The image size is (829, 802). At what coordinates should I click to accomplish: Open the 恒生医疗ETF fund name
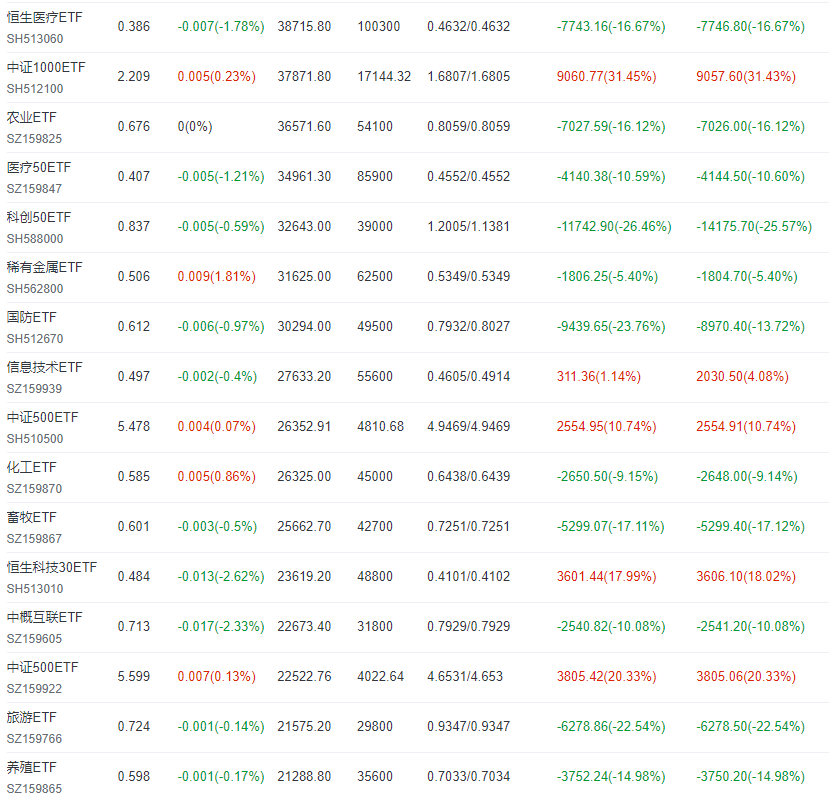[44, 17]
